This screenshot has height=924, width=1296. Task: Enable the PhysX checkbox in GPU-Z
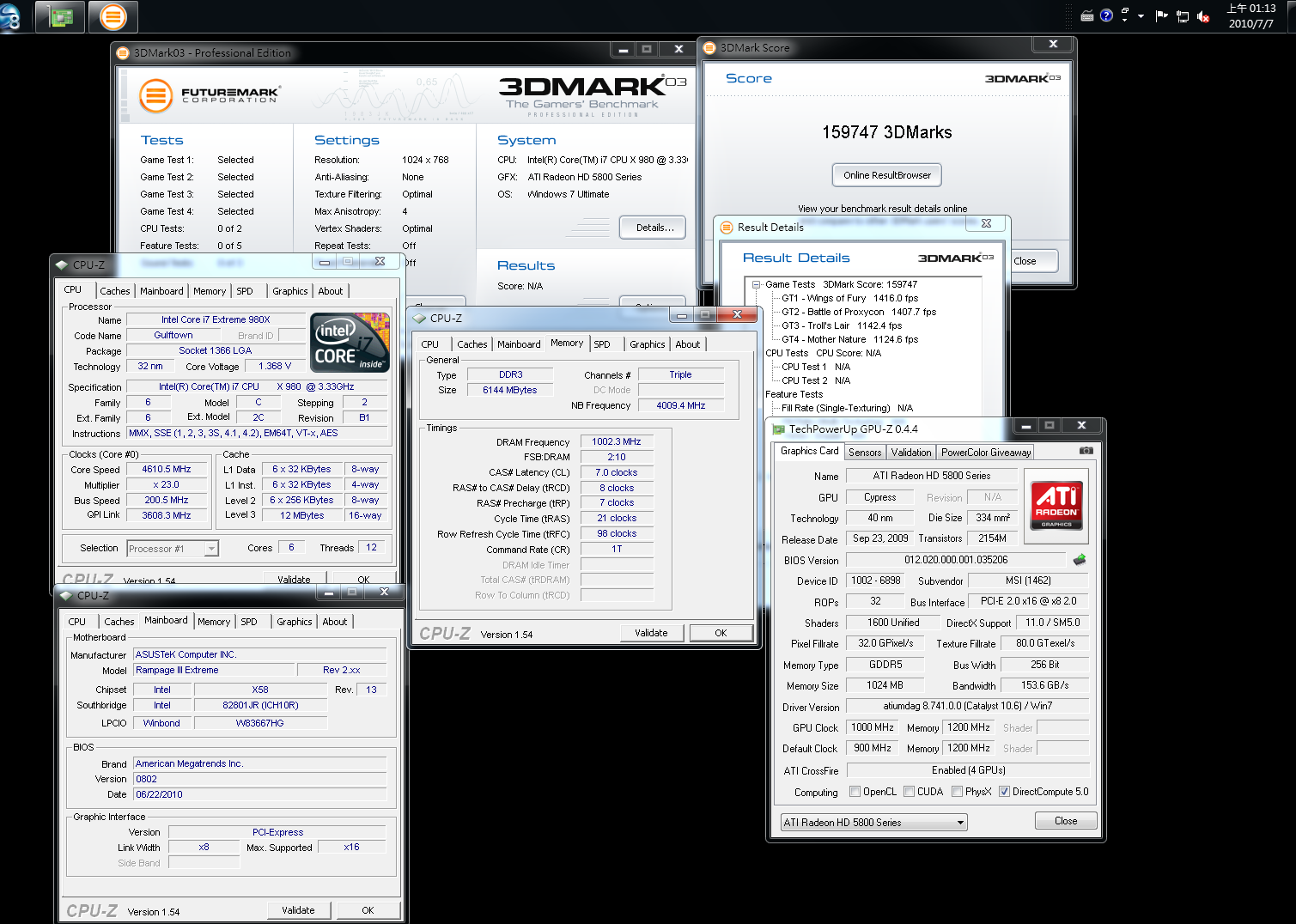(957, 792)
